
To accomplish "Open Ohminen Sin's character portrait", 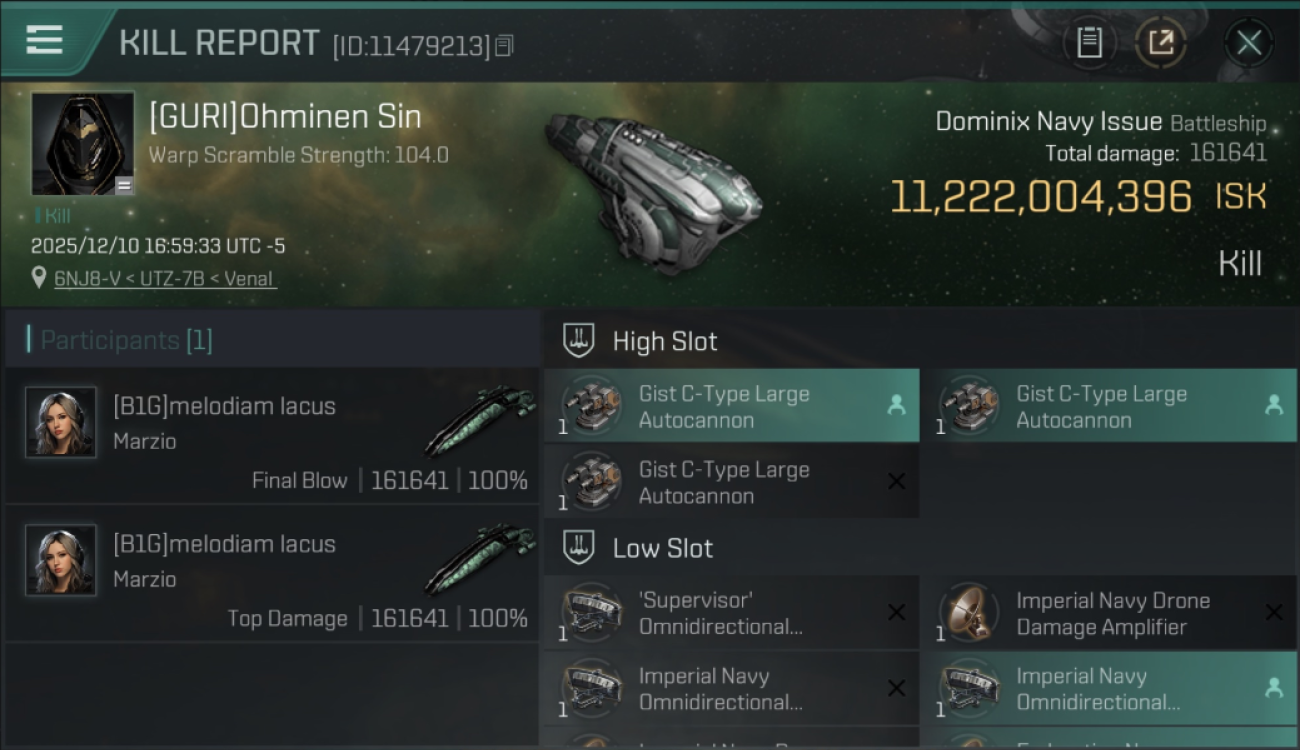I will point(82,142).
